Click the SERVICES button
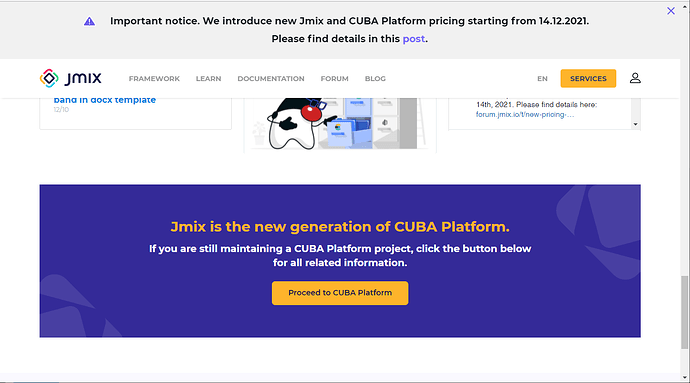 point(588,78)
